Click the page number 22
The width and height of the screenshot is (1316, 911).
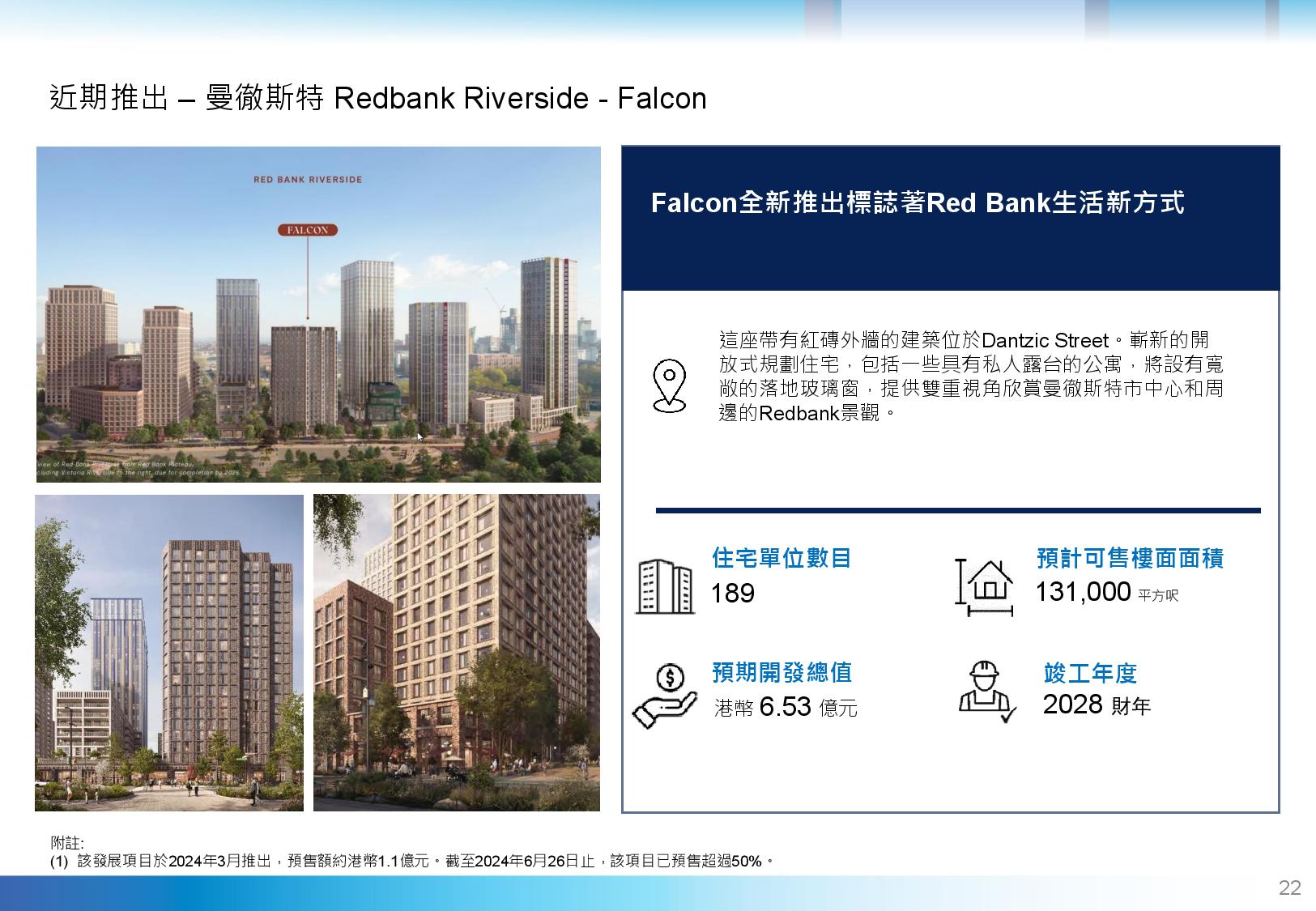[x=1289, y=888]
